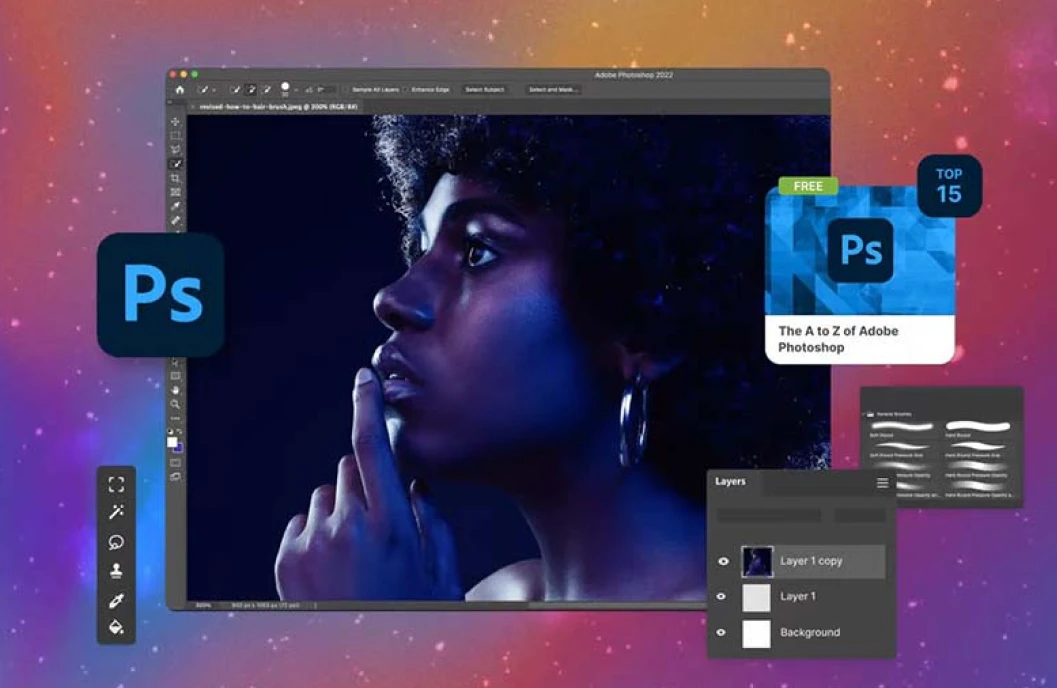Click the Select and Mask button
Viewport: 1057px width, 688px height.
pyautogui.click(x=552, y=90)
